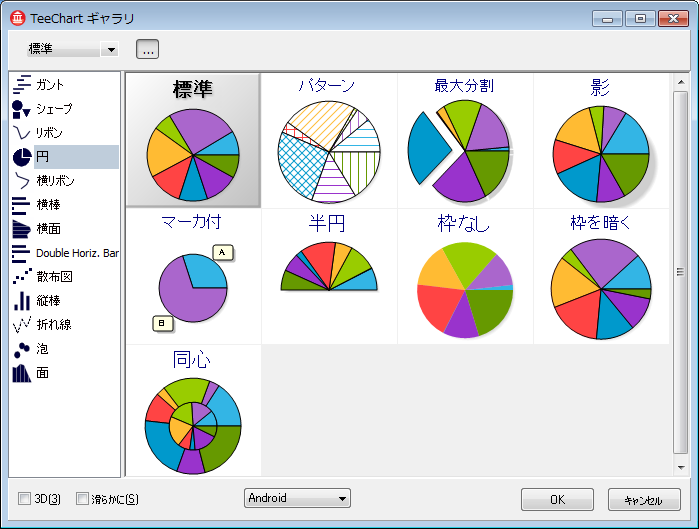The width and height of the screenshot is (699, 529).
Task: Click the ellipsis (...) button
Action: pos(148,49)
